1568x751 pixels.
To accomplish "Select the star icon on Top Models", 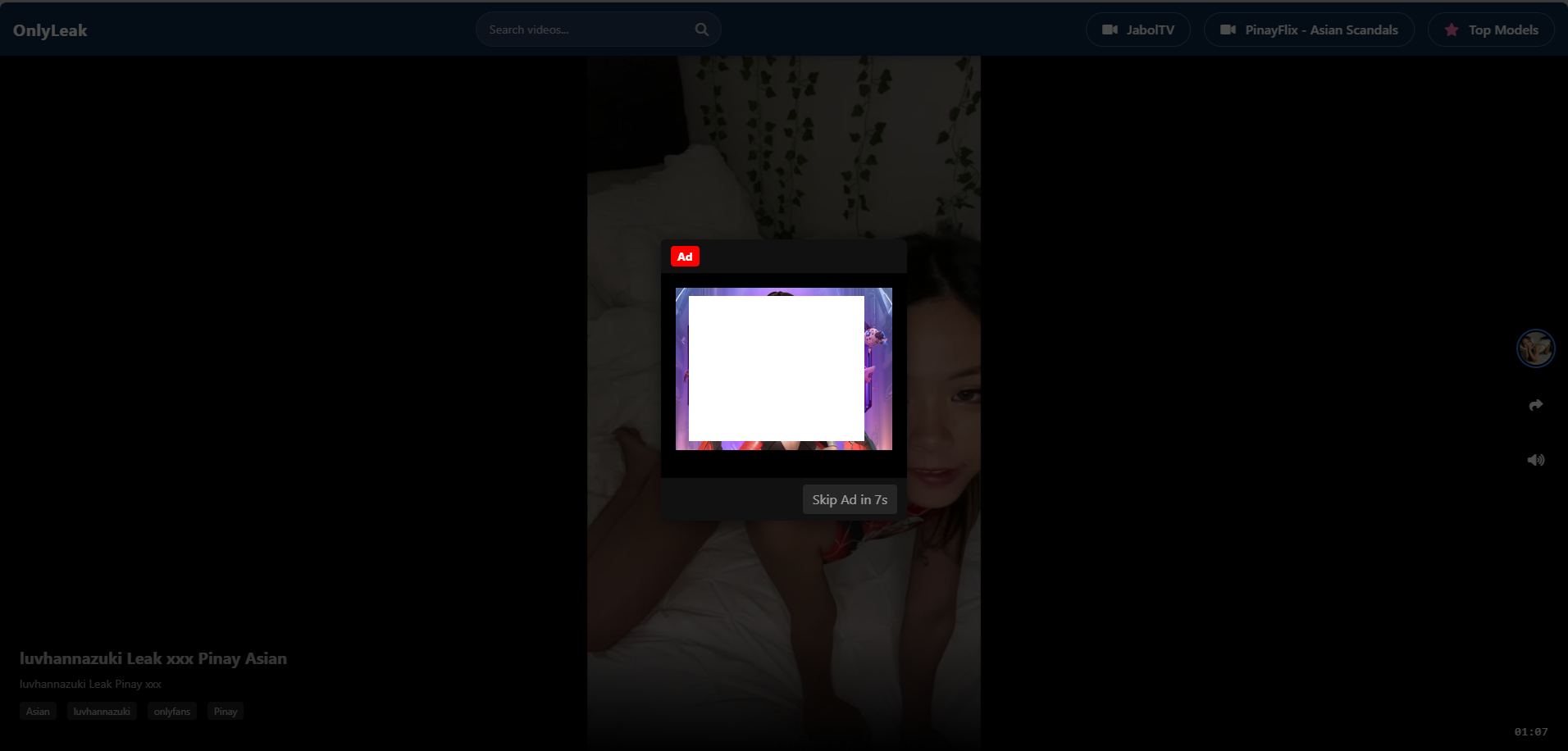I will [1450, 29].
